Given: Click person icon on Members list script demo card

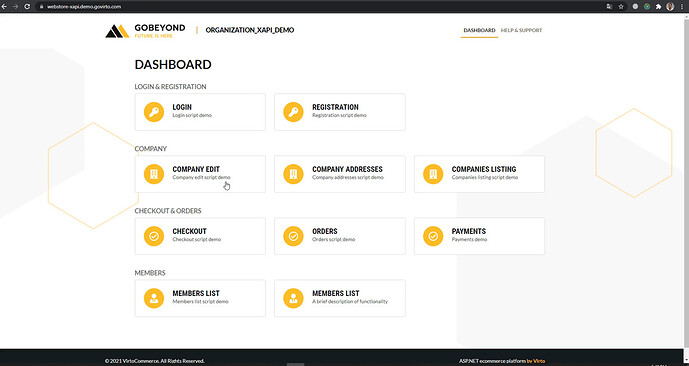Looking at the screenshot, I should pos(154,298).
